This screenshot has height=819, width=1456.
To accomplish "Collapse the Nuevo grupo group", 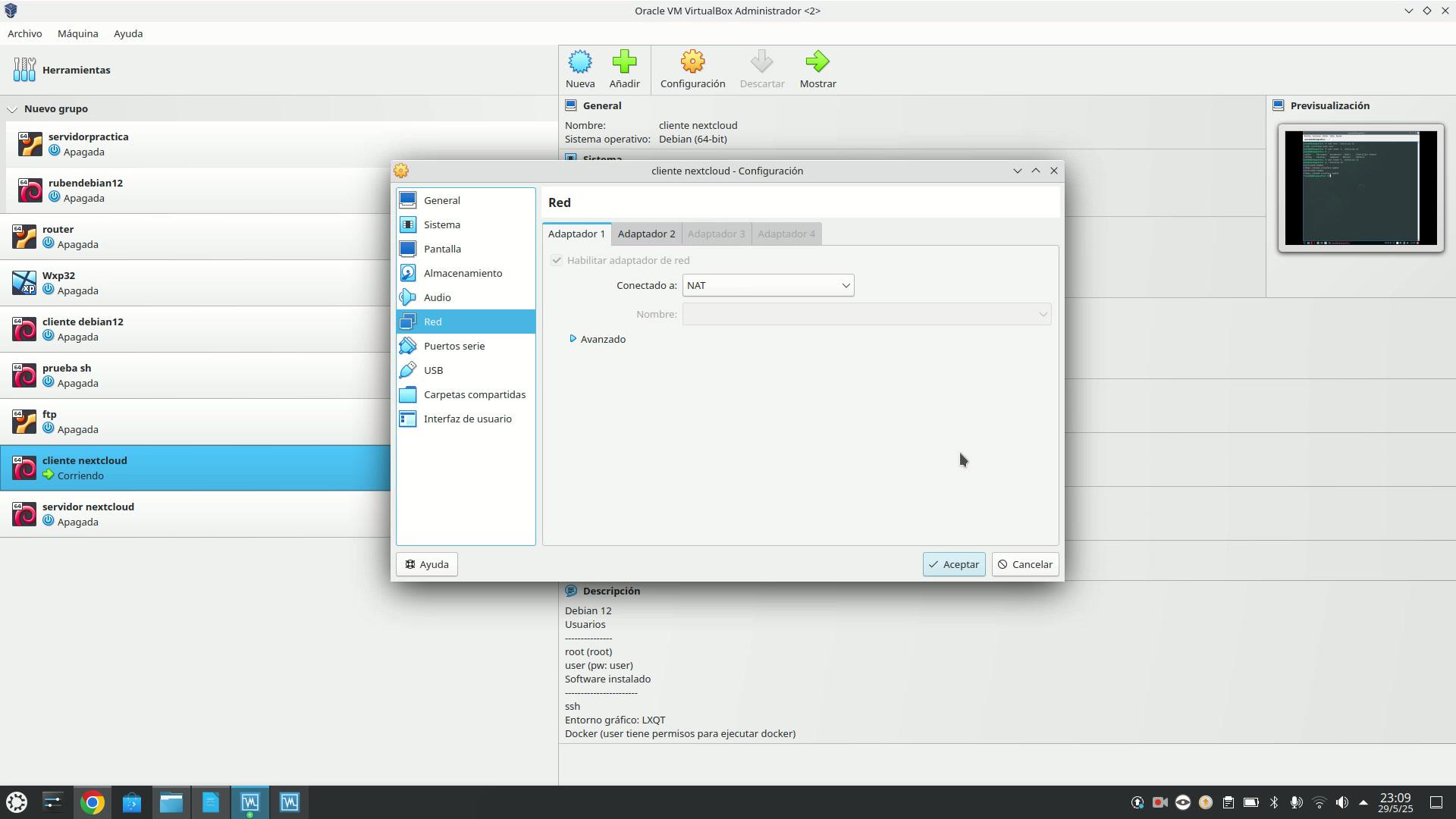I will tap(12, 109).
